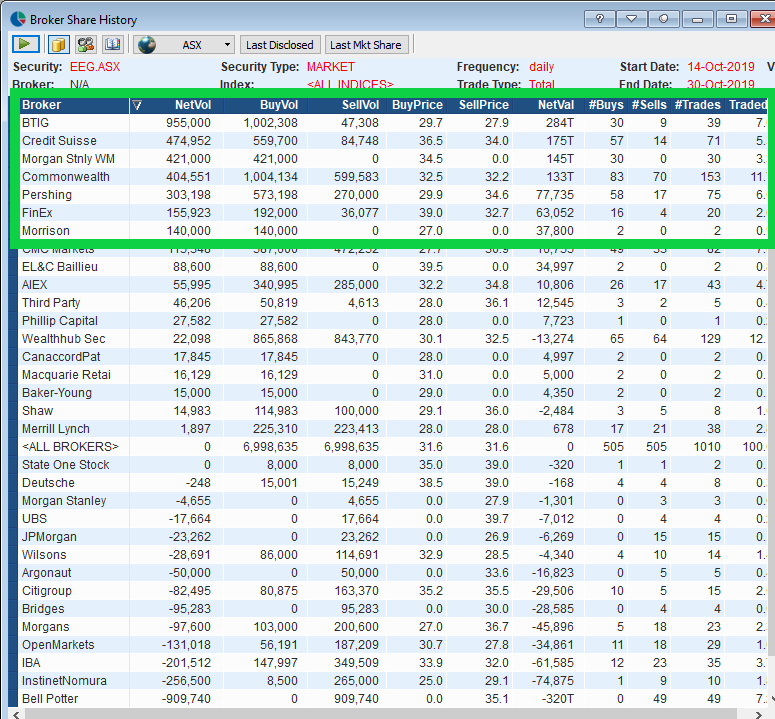
Task: Select the Bridges broker row
Action: coord(393,609)
